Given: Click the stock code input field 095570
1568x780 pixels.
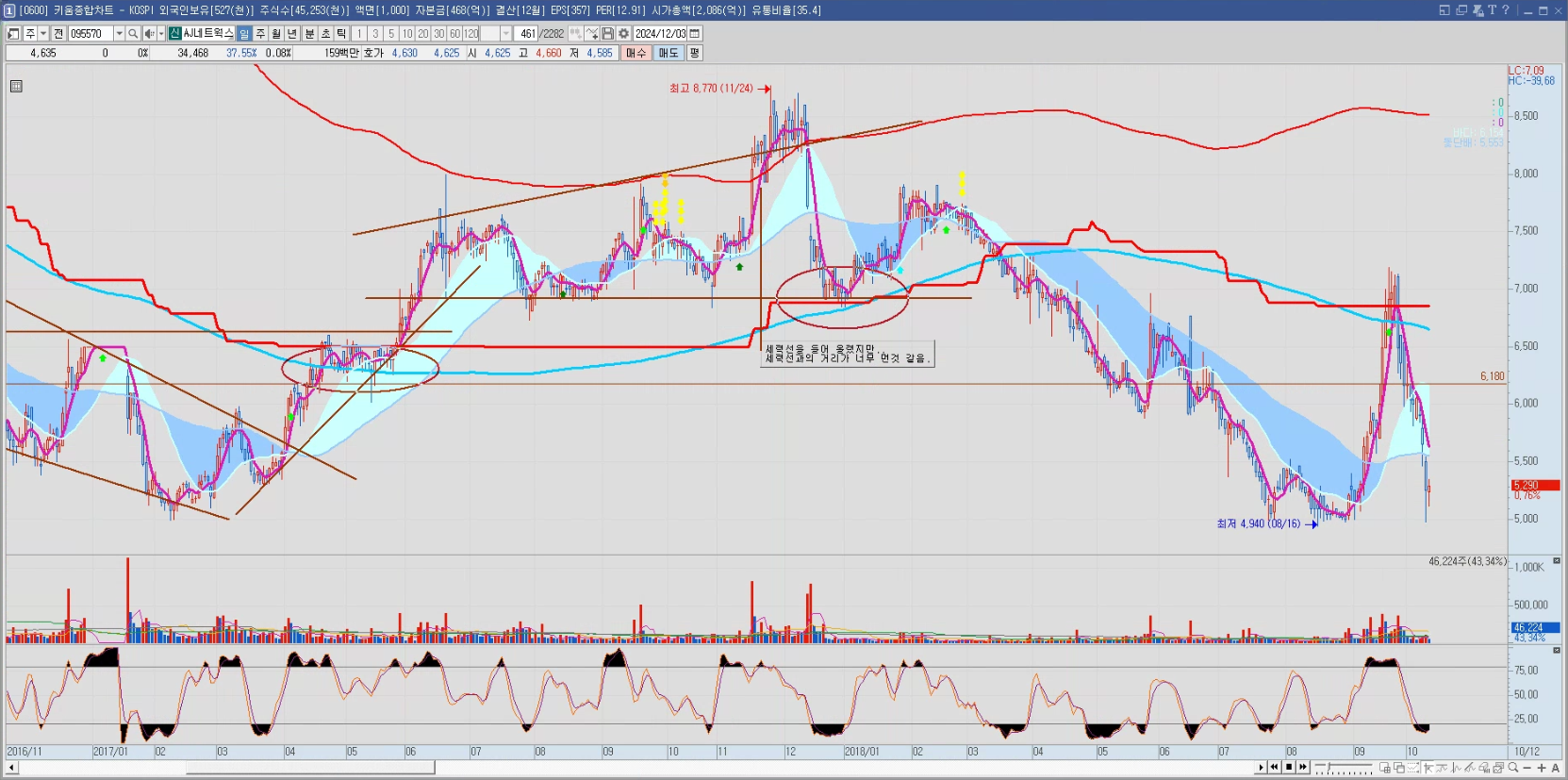Looking at the screenshot, I should tap(92, 33).
